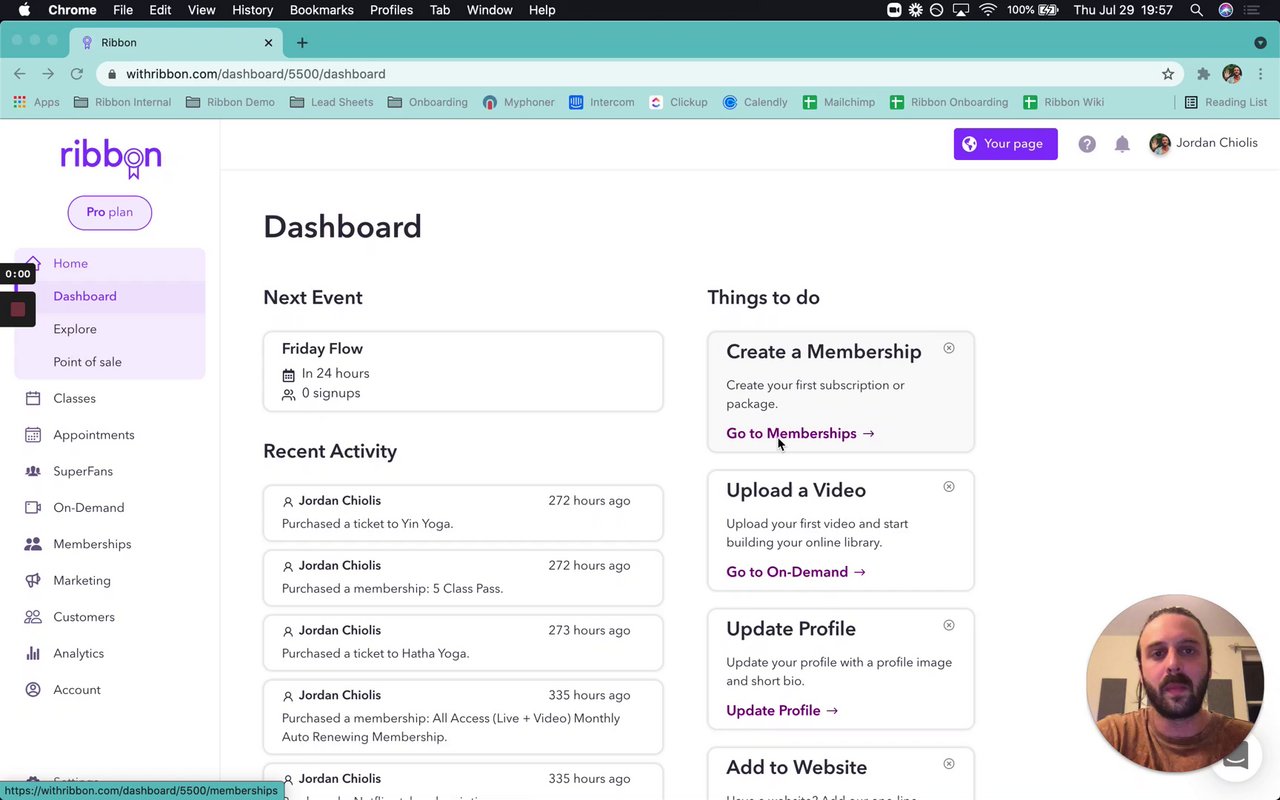Follow the Update Profile link
This screenshot has height=800, width=1280.
782,711
